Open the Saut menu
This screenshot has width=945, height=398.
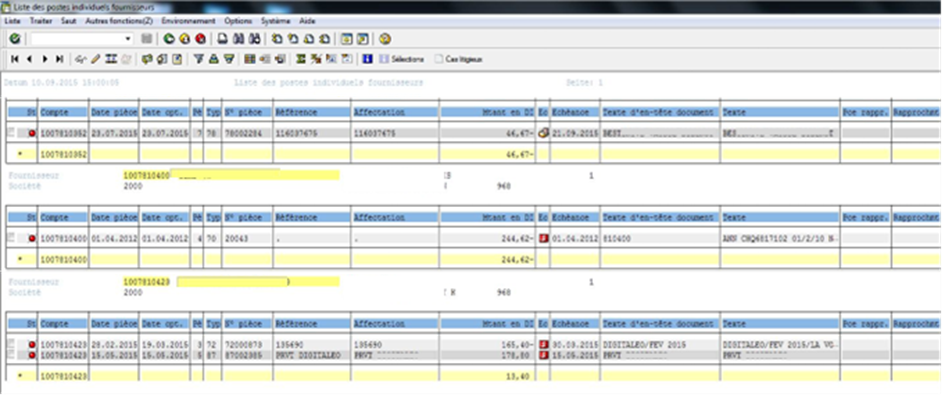click(69, 21)
